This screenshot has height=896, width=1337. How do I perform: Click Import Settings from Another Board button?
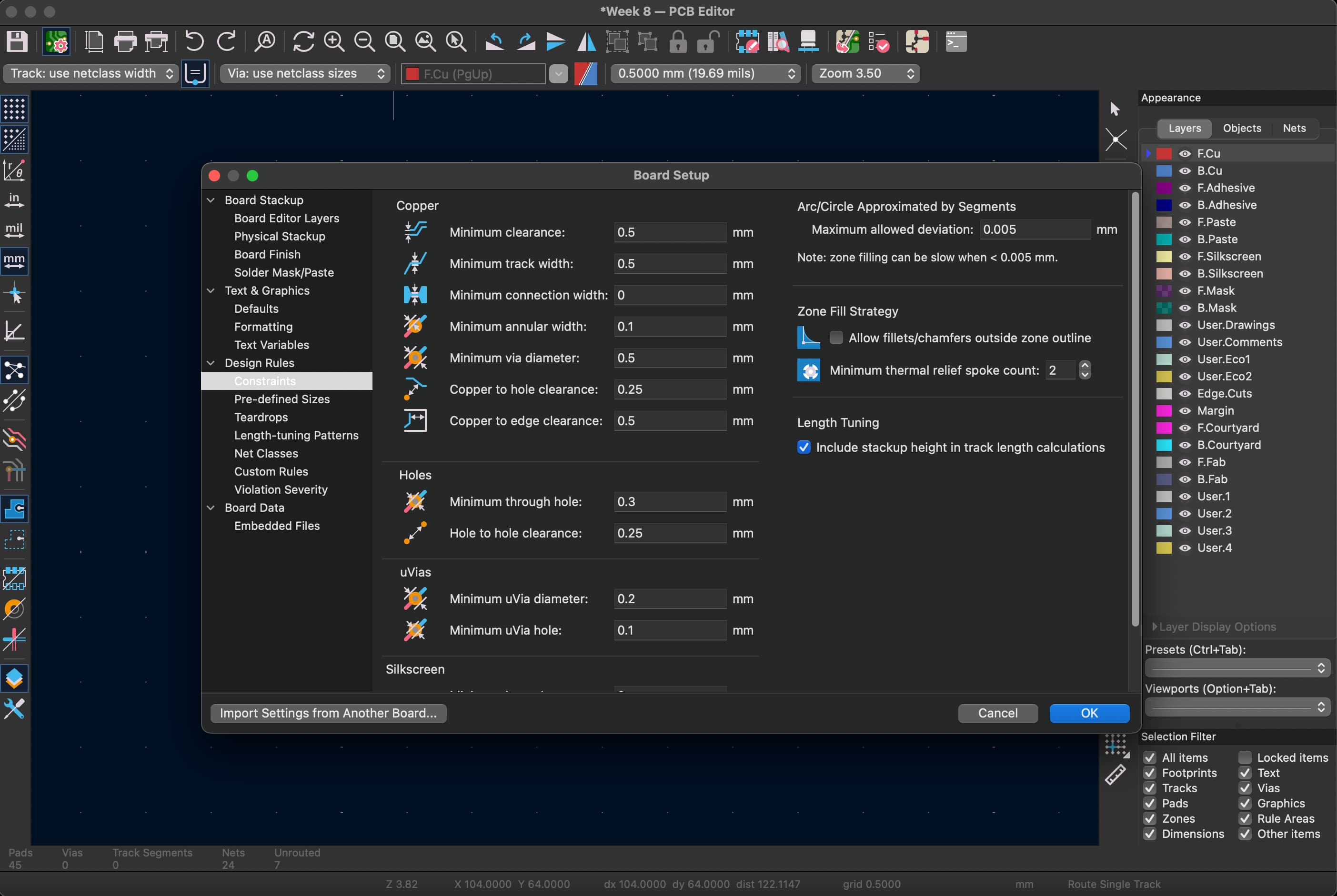pyautogui.click(x=328, y=713)
